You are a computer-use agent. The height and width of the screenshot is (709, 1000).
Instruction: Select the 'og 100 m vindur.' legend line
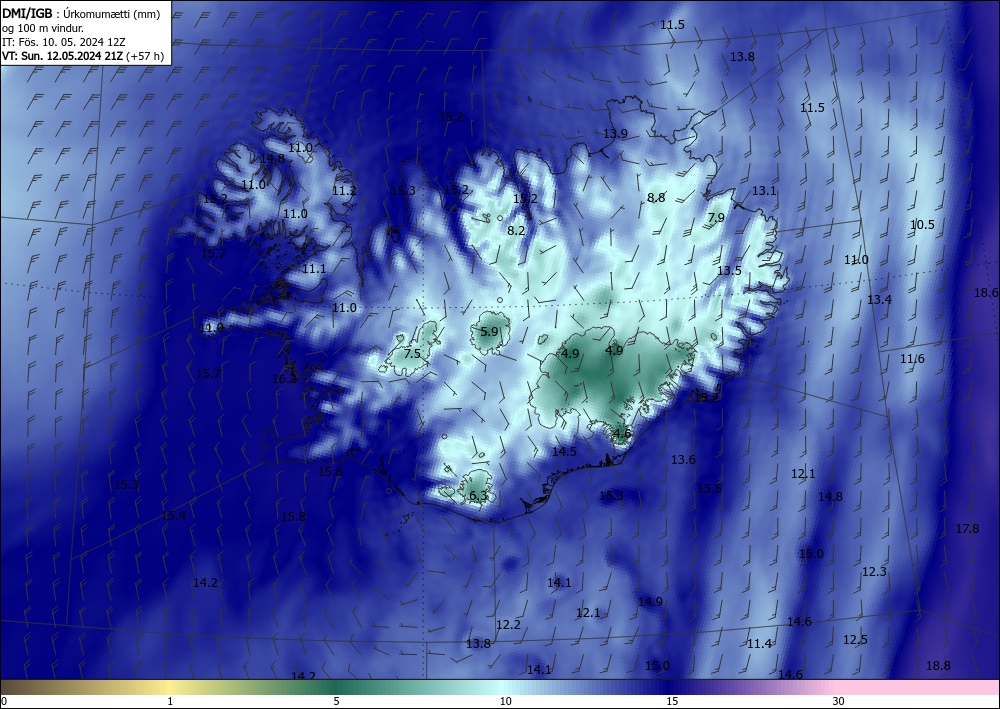tap(43, 27)
